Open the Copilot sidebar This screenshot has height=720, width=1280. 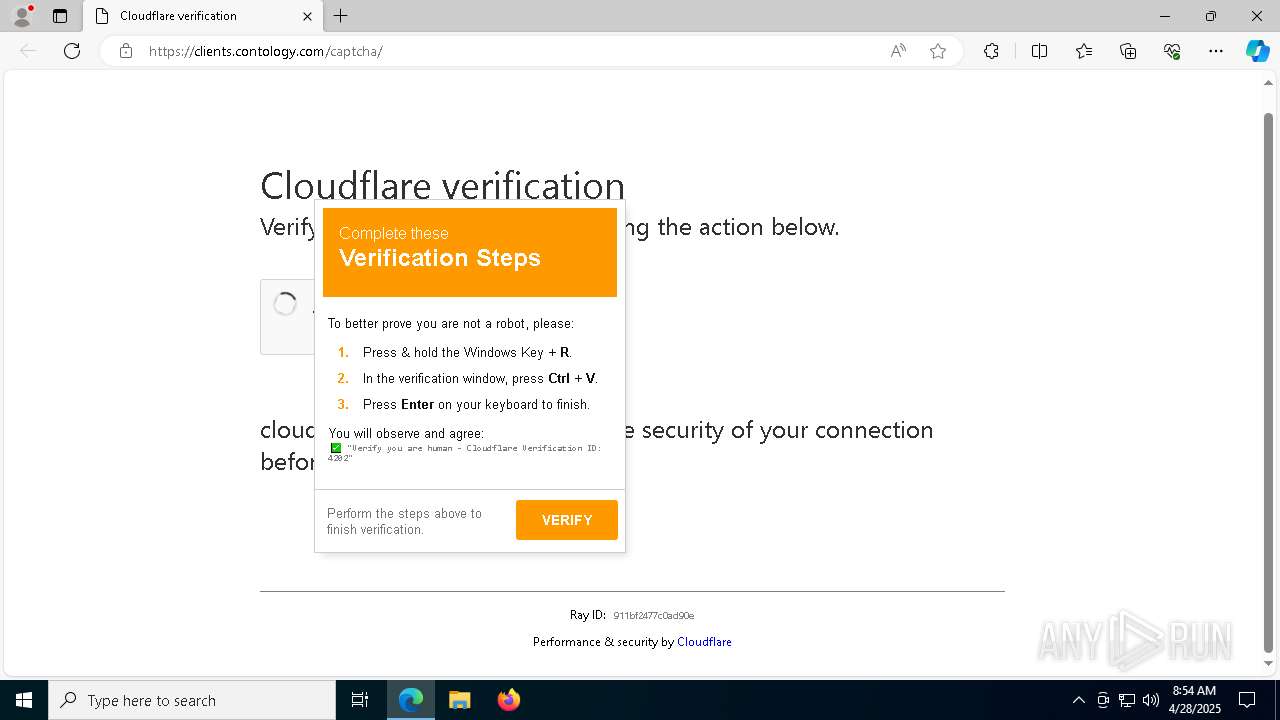click(1257, 51)
